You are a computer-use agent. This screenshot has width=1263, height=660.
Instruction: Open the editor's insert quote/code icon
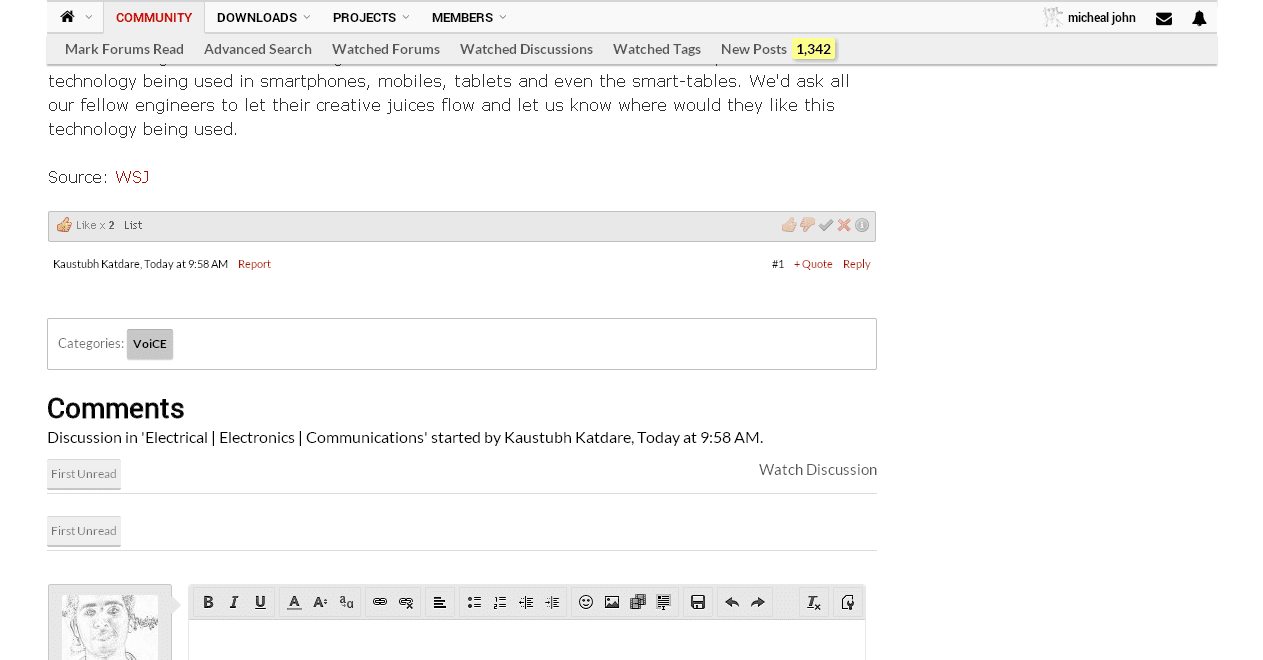click(664, 602)
